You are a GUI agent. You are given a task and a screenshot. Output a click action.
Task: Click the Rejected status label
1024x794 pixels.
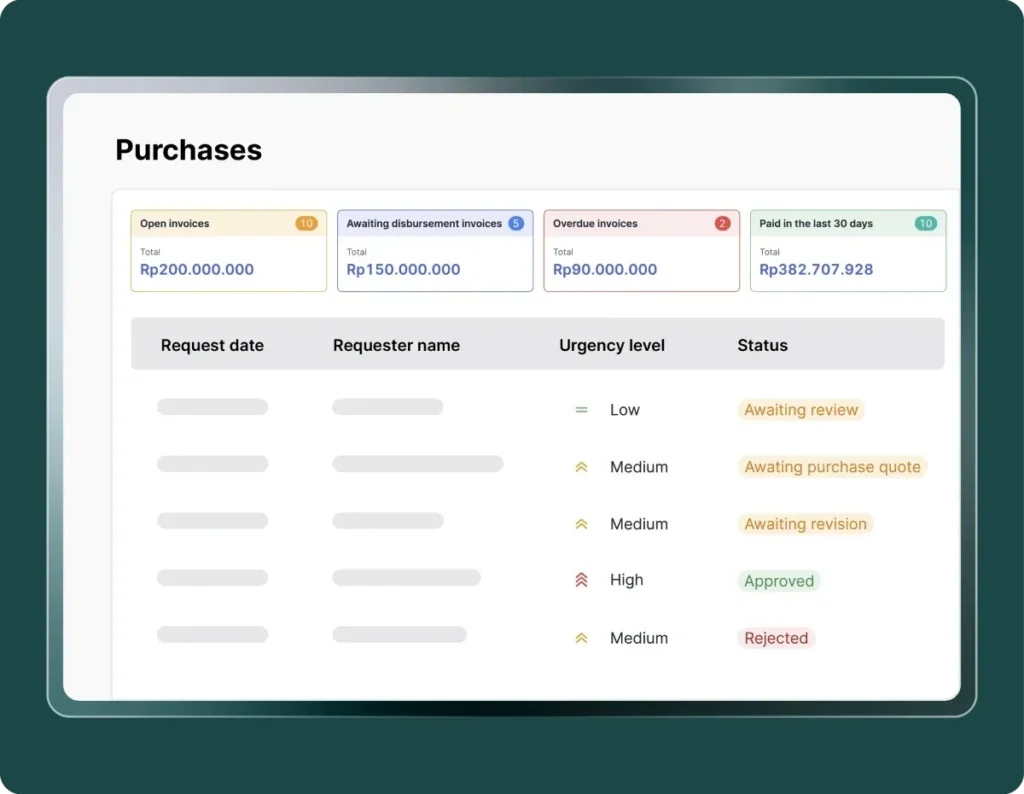point(776,637)
